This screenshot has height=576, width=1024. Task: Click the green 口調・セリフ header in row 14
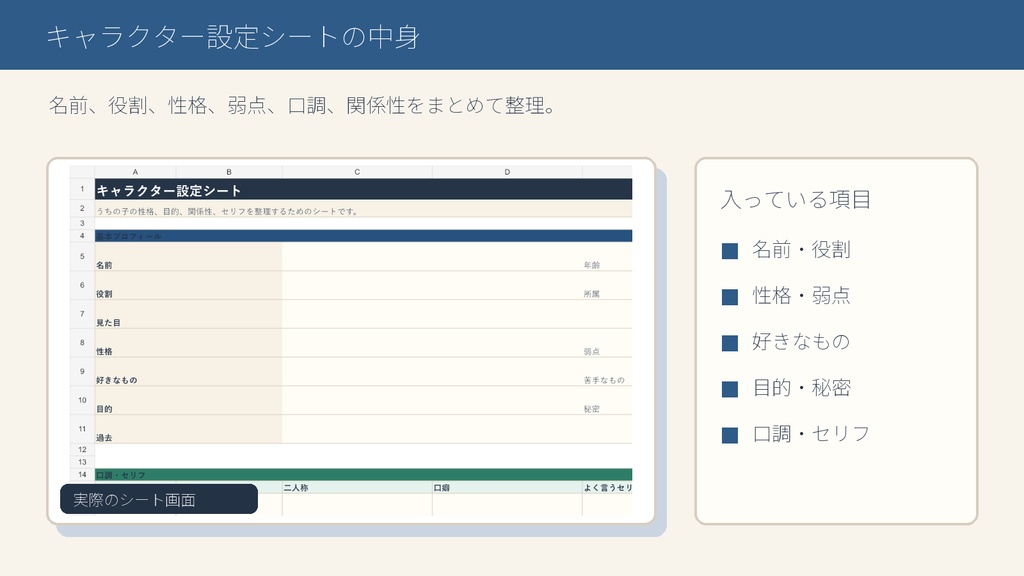click(363, 475)
